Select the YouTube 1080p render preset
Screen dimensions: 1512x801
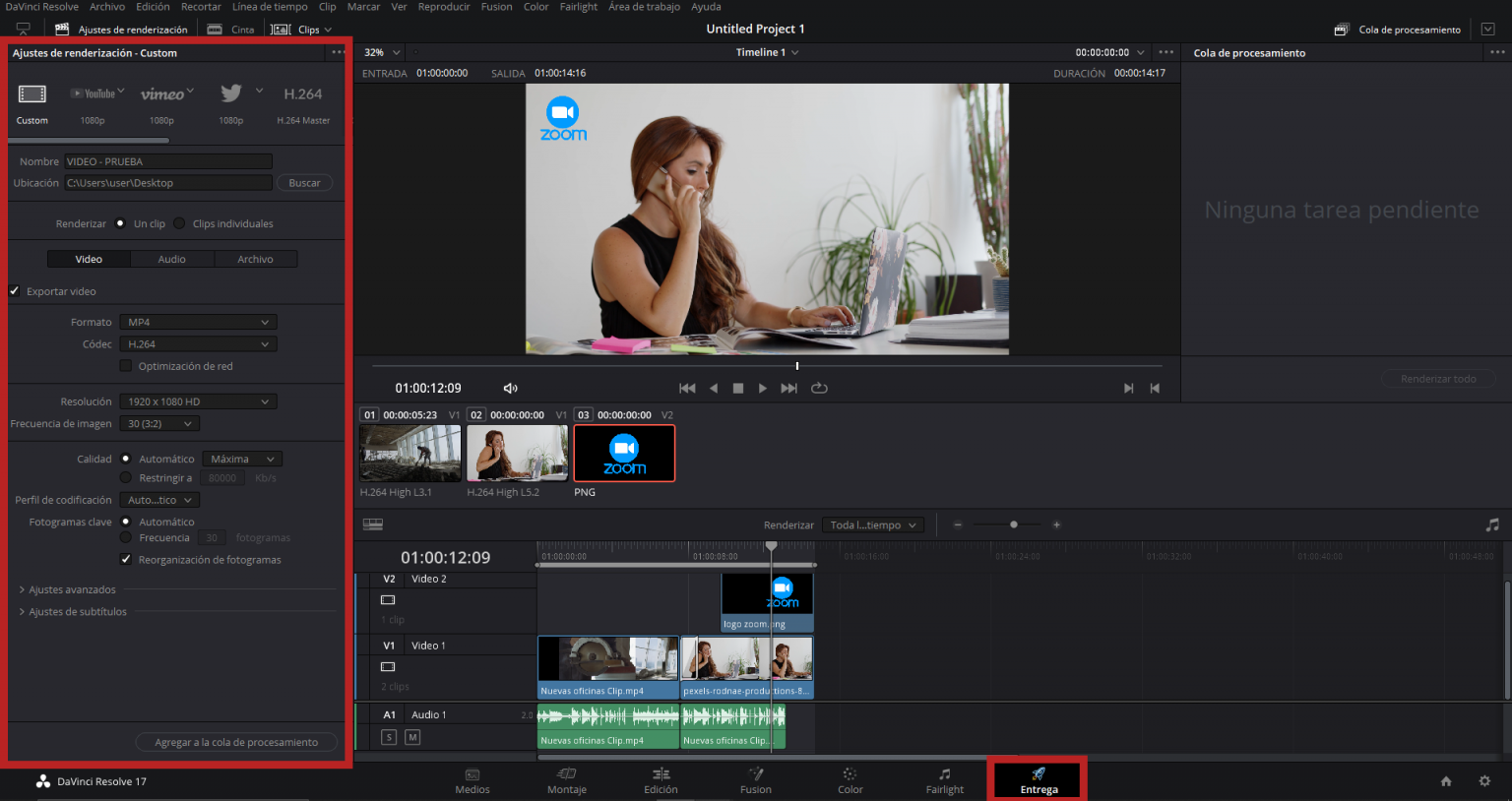(x=94, y=94)
